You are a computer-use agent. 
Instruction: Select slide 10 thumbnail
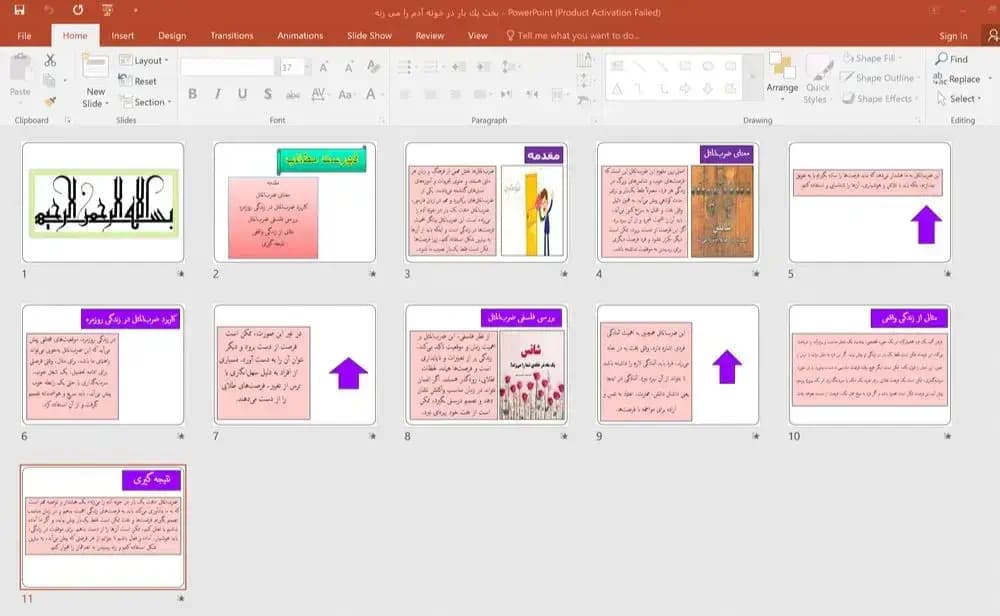[869, 365]
